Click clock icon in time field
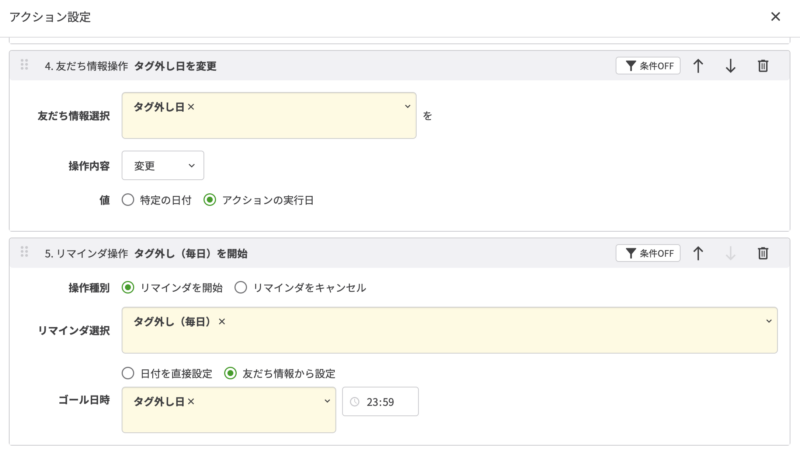This screenshot has width=800, height=453. 355,402
